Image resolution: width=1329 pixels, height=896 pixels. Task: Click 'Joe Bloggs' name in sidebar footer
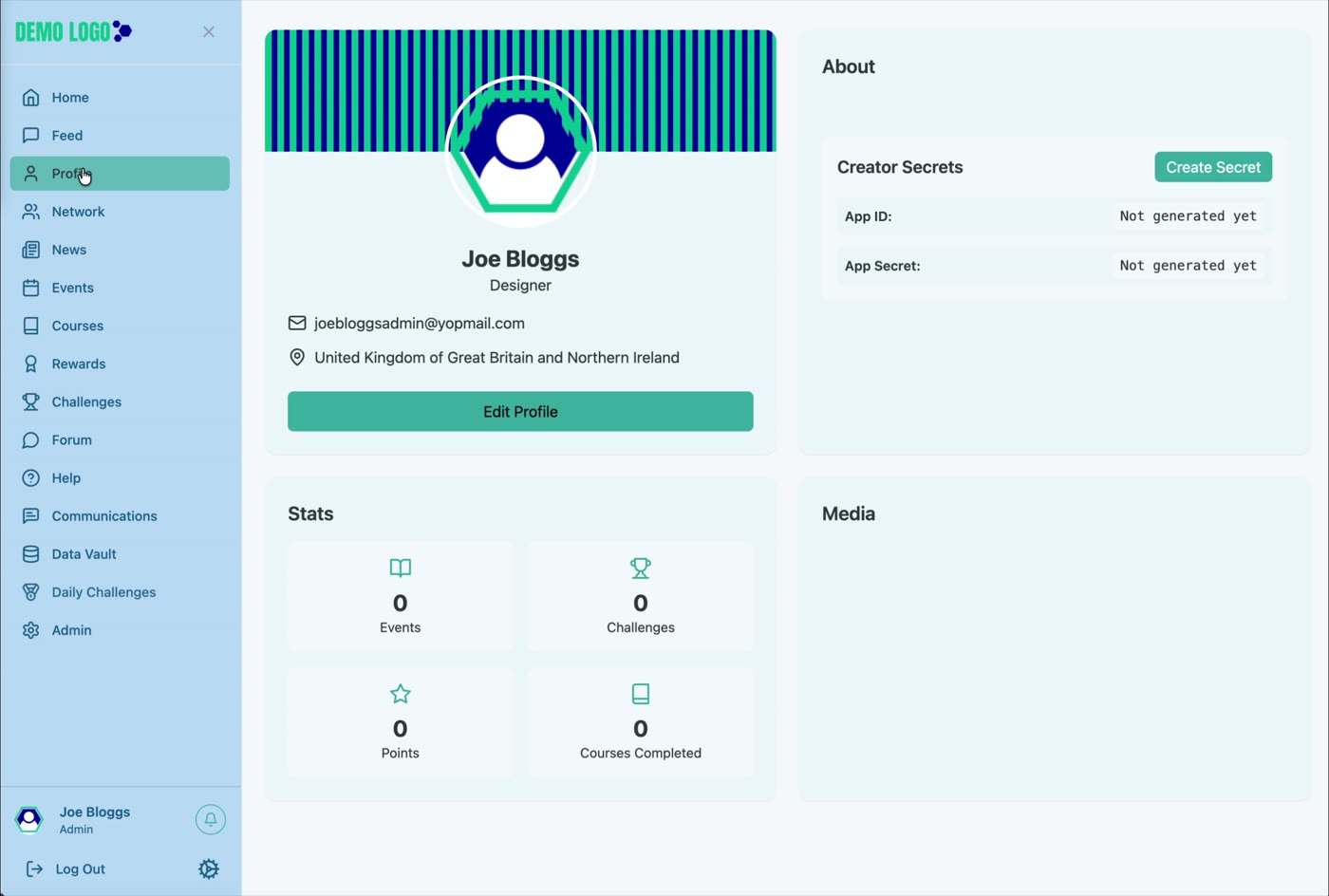point(95,812)
